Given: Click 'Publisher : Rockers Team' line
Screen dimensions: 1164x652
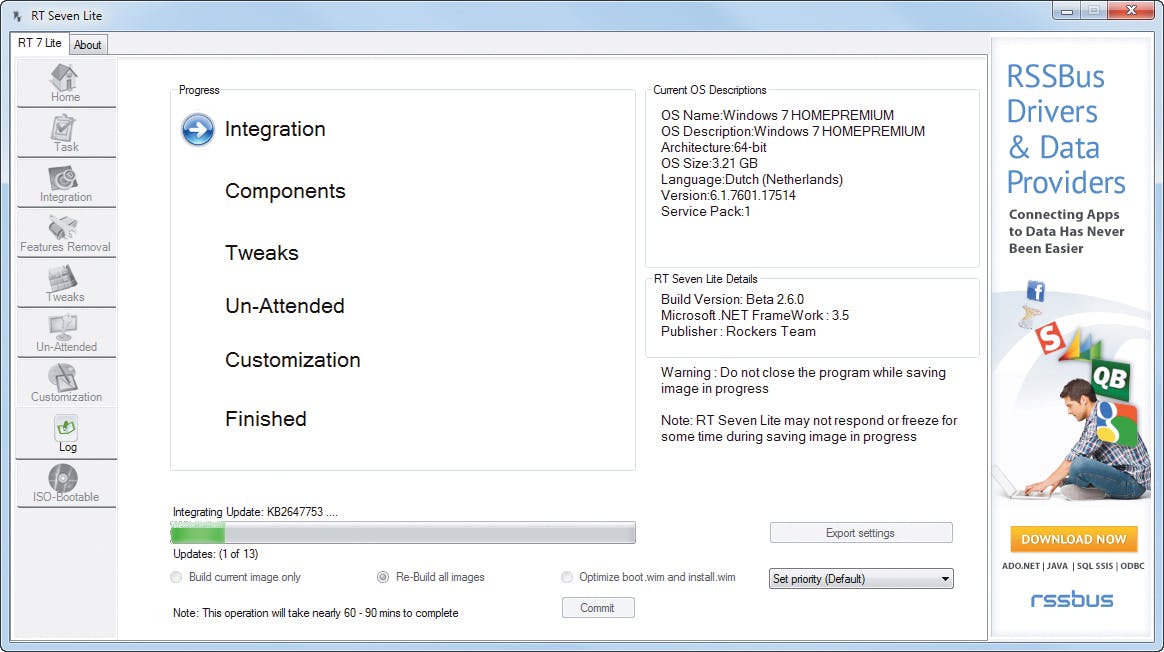Looking at the screenshot, I should point(738,332).
